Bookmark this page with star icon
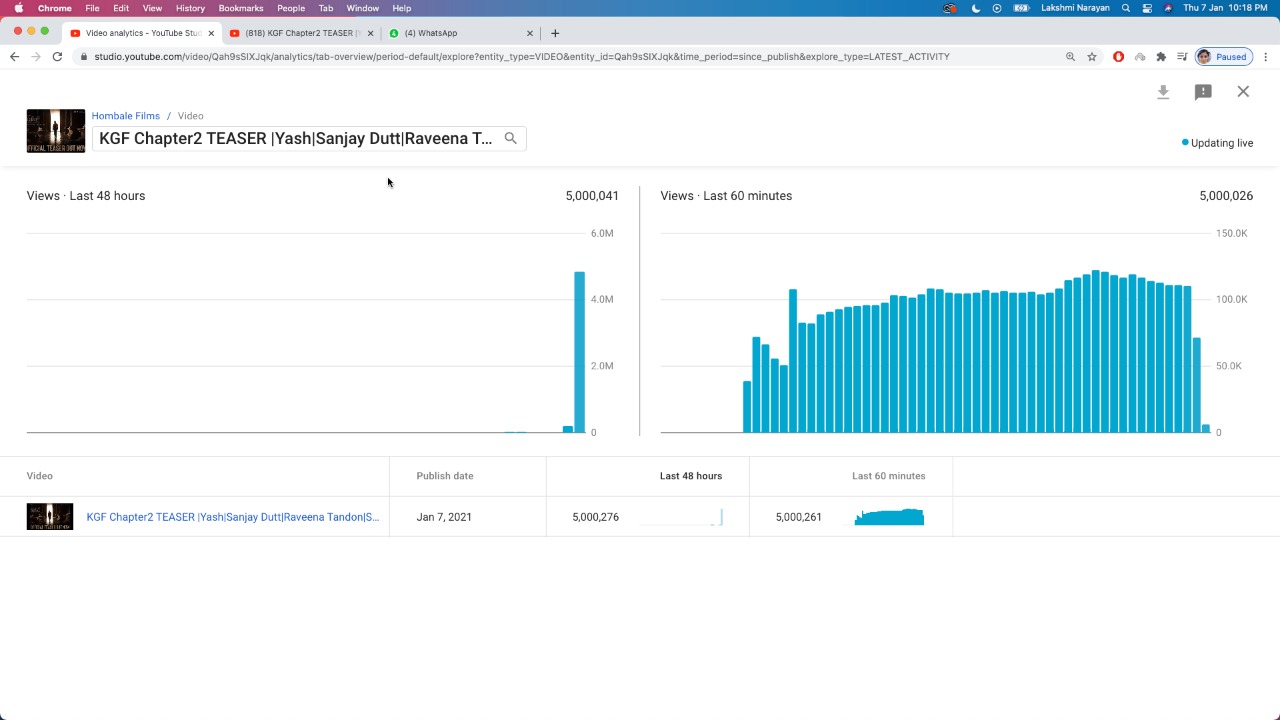 point(1092,57)
